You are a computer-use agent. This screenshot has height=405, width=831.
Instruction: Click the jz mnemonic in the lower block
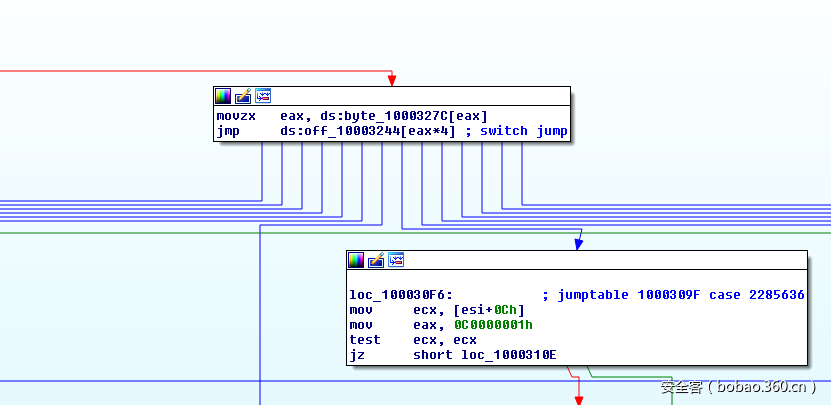(x=356, y=355)
